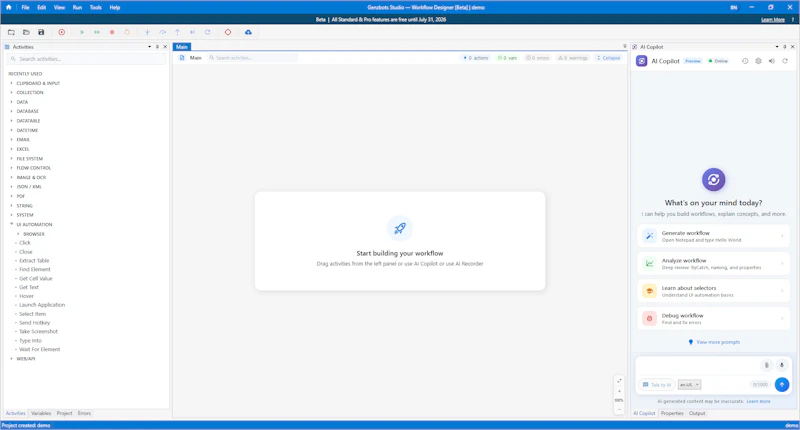Click Learn more under AI disclaimer
This screenshot has height=430, width=800.
[x=758, y=401]
